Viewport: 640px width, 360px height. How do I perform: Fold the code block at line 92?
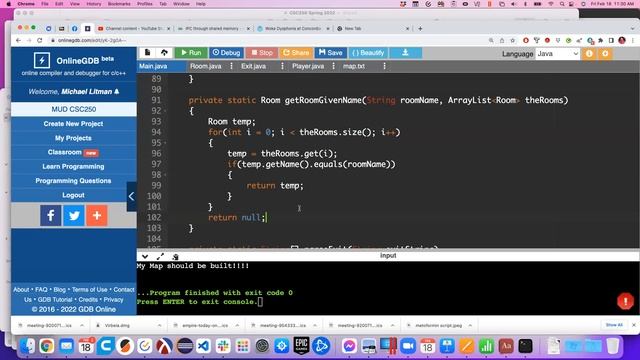(x=165, y=111)
